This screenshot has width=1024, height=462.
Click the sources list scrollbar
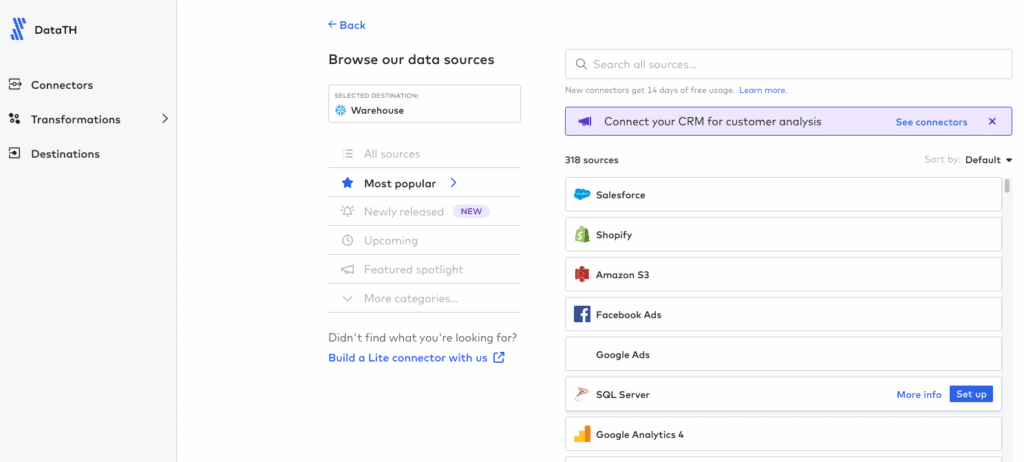point(1008,186)
